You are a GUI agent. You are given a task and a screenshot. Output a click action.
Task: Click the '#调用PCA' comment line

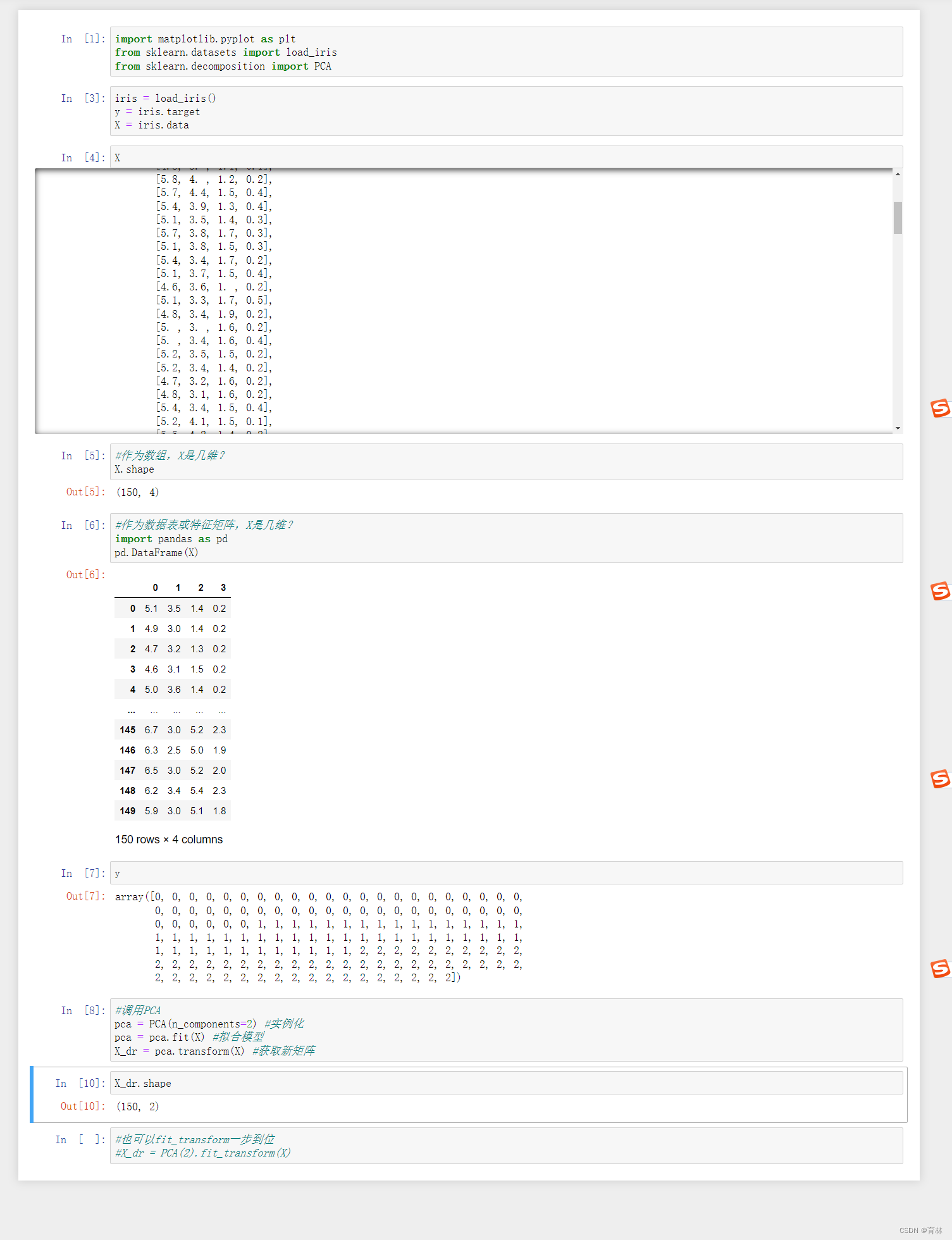point(138,1010)
